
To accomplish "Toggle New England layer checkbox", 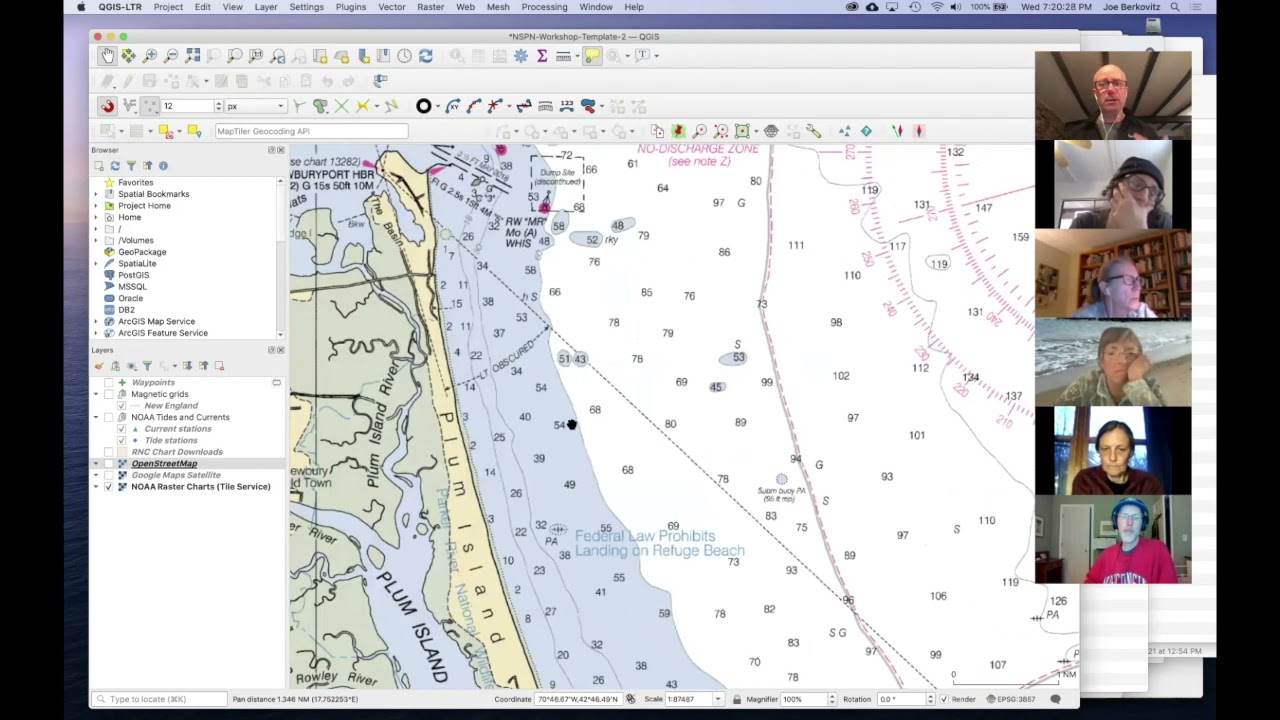I will pos(122,406).
